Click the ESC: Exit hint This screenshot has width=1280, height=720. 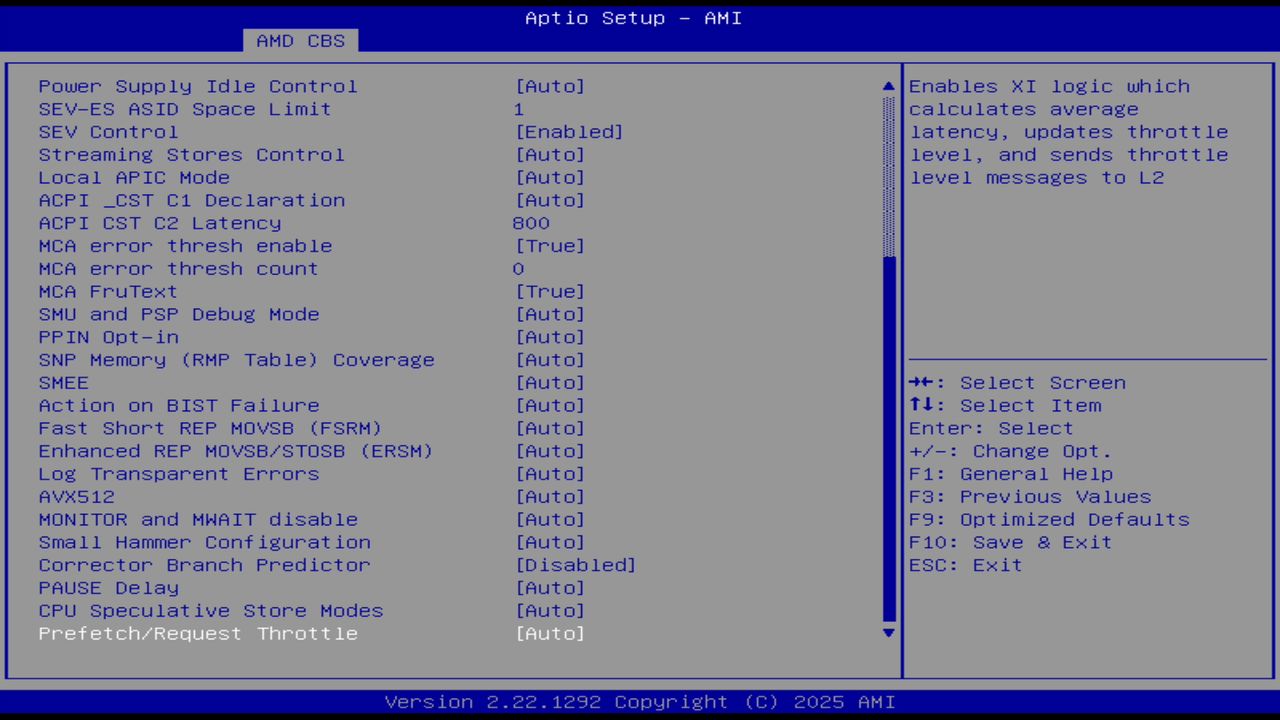pyautogui.click(x=966, y=566)
